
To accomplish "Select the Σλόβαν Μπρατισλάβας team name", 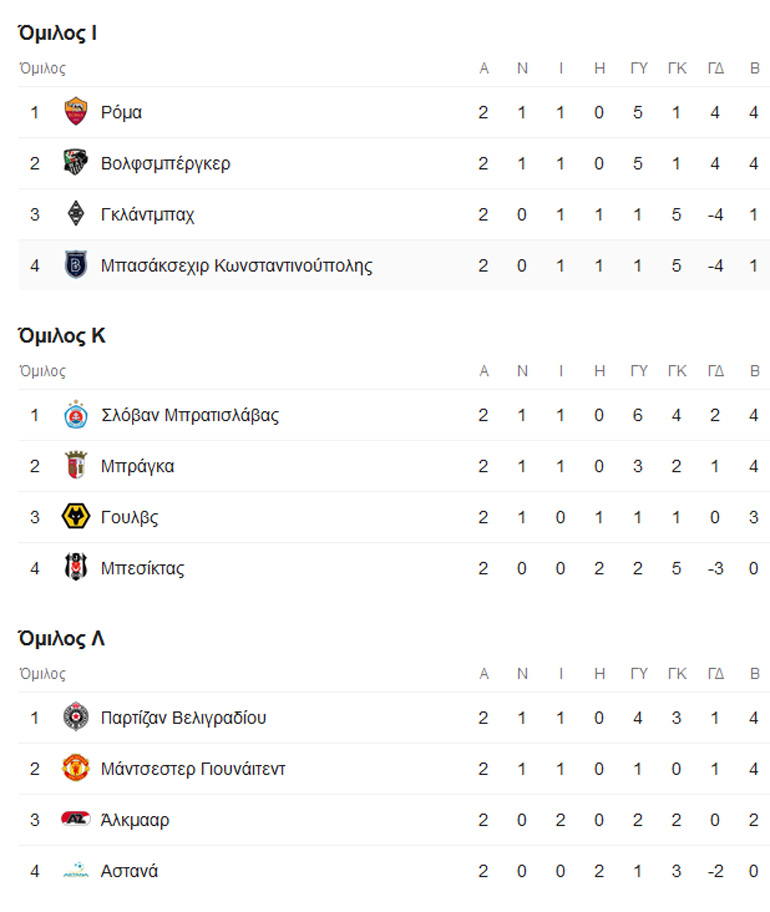I will (190, 415).
